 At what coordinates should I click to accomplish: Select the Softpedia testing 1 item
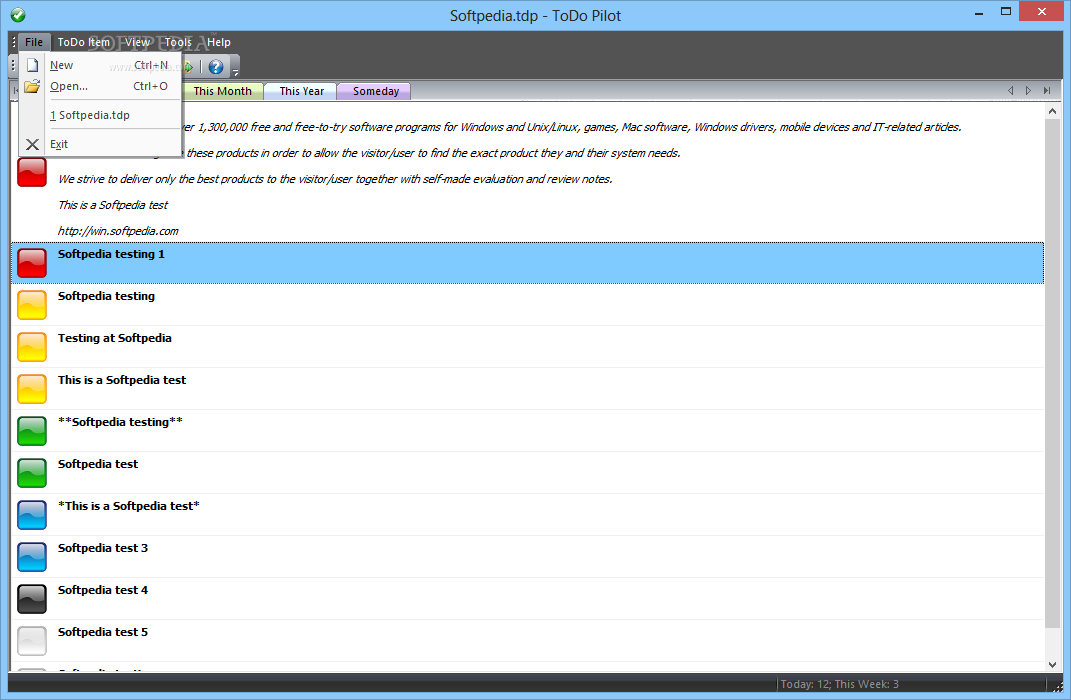tap(527, 263)
